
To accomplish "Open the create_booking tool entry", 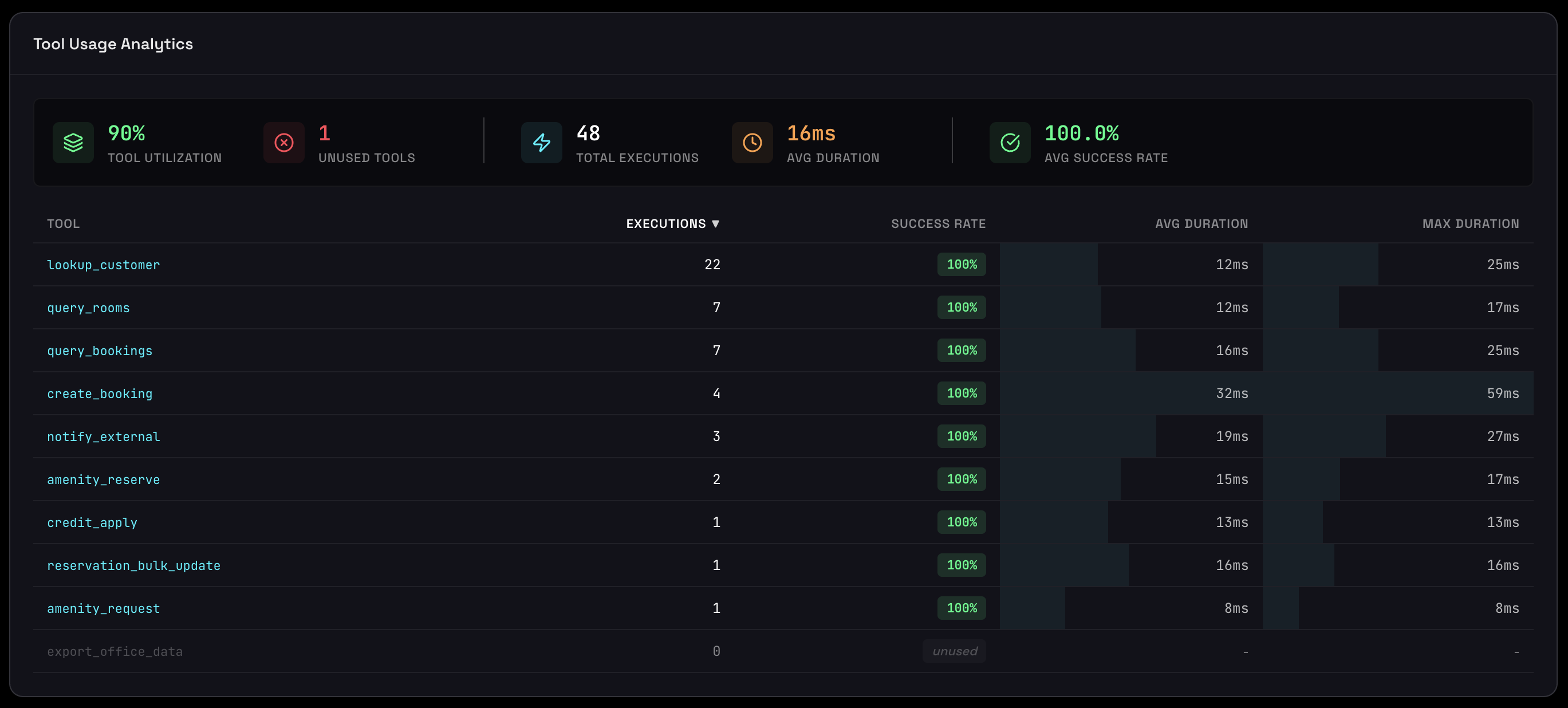I will [100, 394].
